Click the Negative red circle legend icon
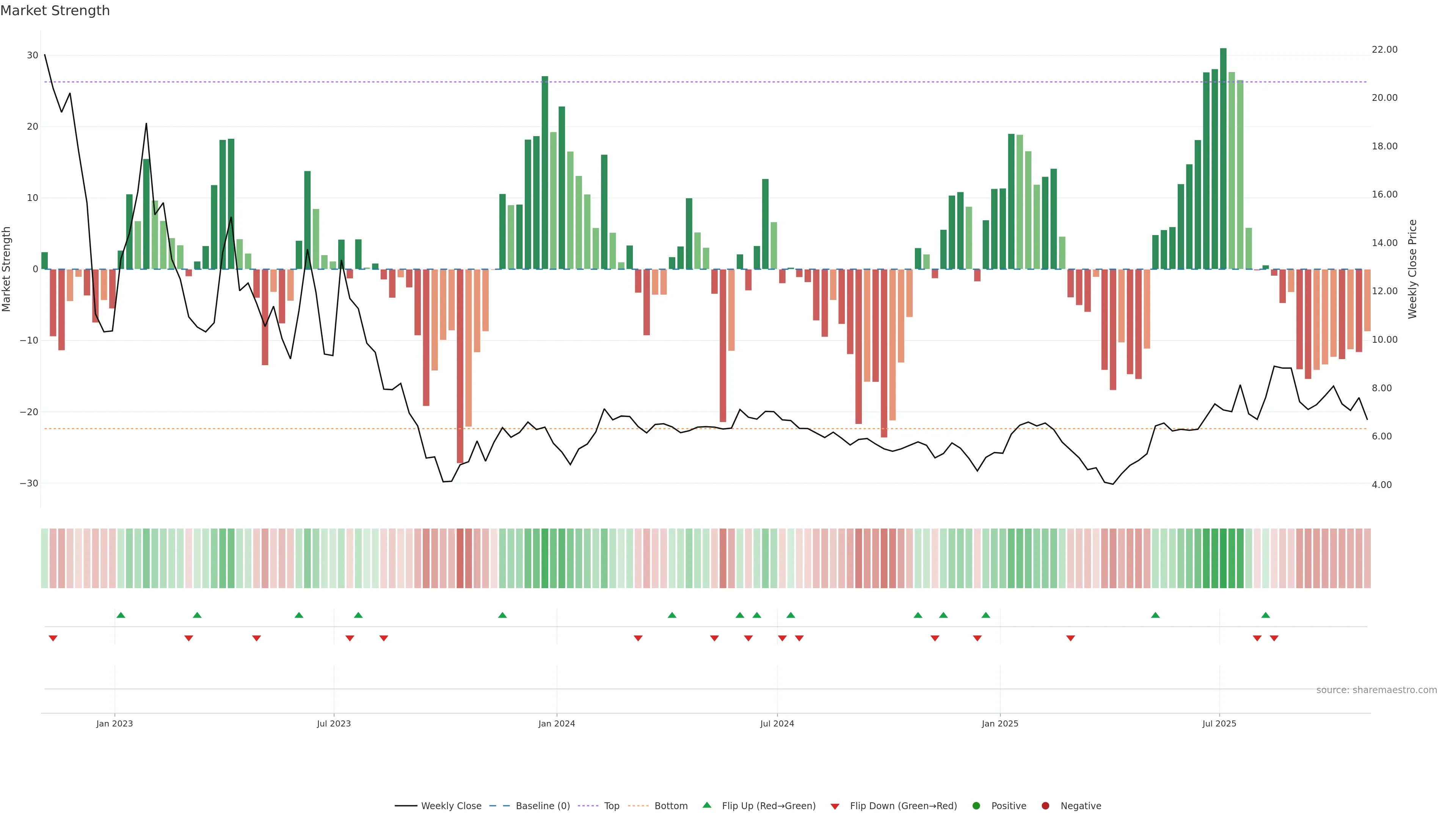The height and width of the screenshot is (819, 1456). coord(1045,806)
